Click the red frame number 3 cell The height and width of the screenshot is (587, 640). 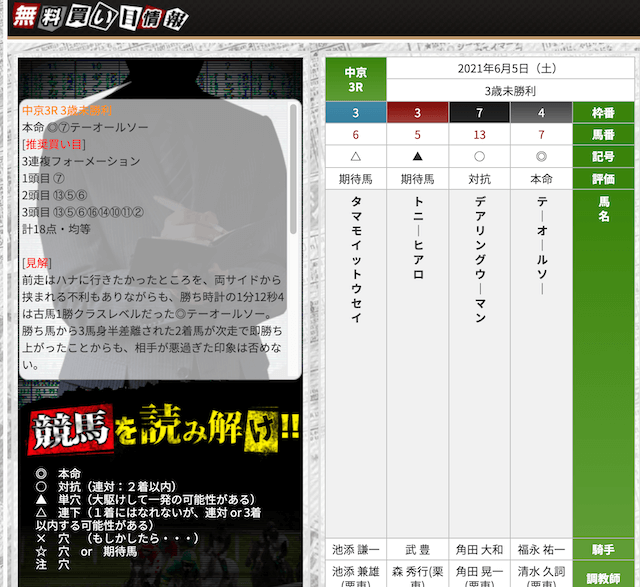tap(417, 113)
